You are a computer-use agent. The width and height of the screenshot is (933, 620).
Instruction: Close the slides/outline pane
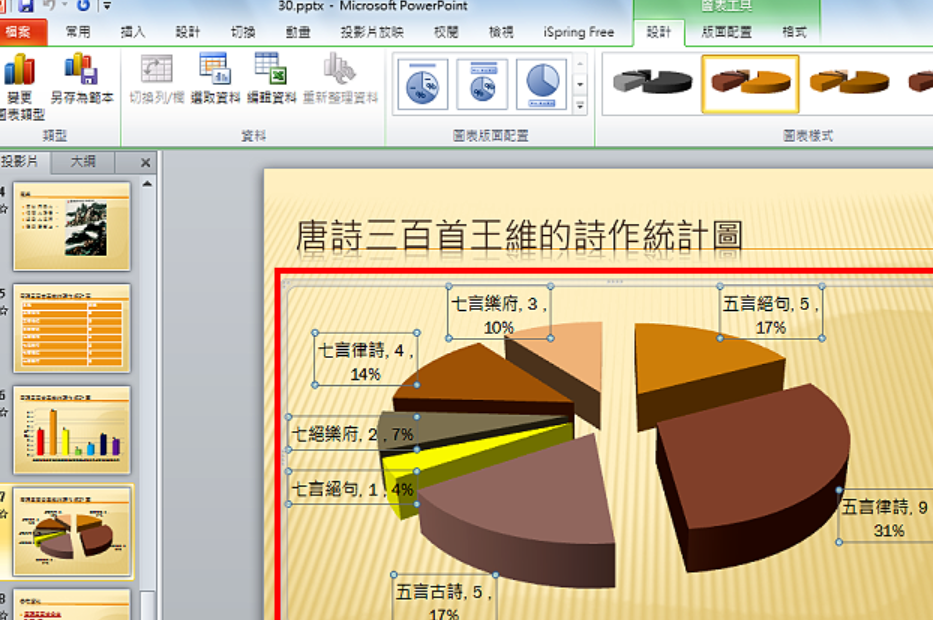point(145,162)
